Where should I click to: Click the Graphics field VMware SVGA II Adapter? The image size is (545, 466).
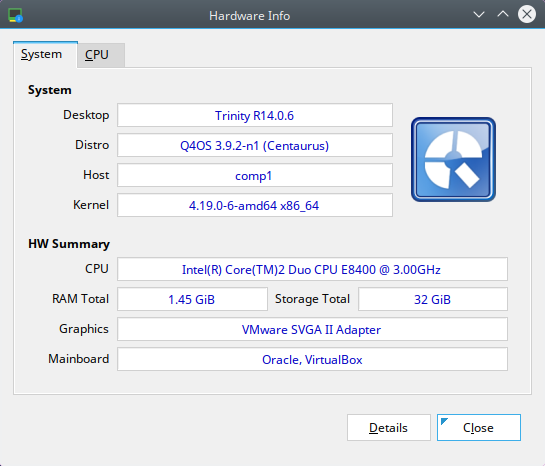[312, 329]
